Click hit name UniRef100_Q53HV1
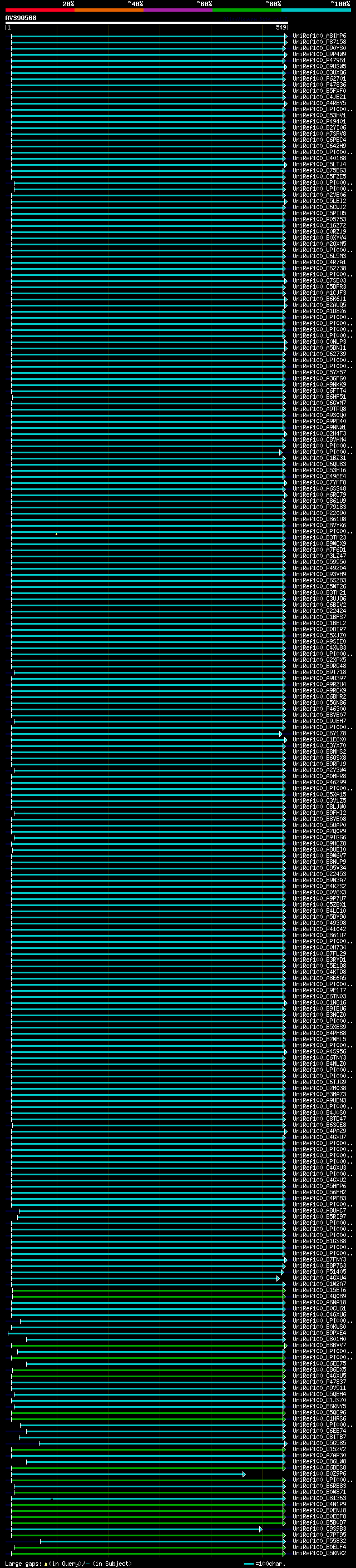356x1568 pixels. click(x=319, y=115)
